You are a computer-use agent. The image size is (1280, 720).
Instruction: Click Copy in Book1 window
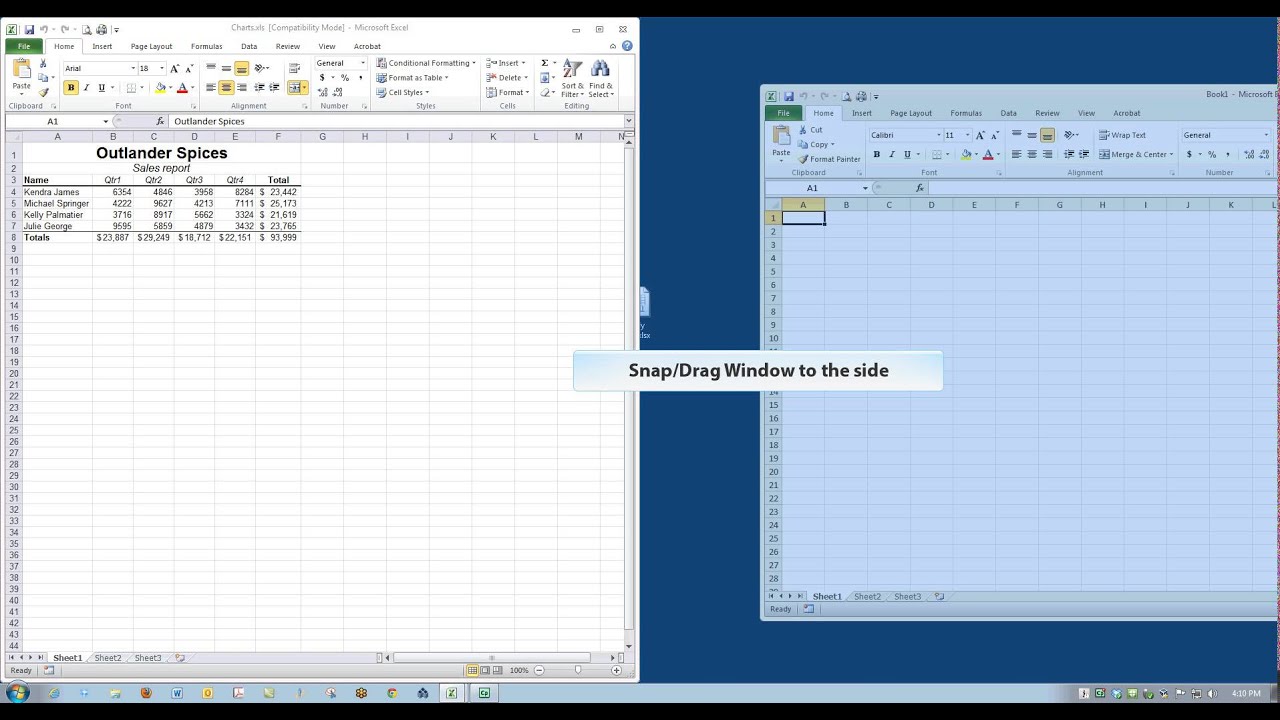pyautogui.click(x=816, y=144)
